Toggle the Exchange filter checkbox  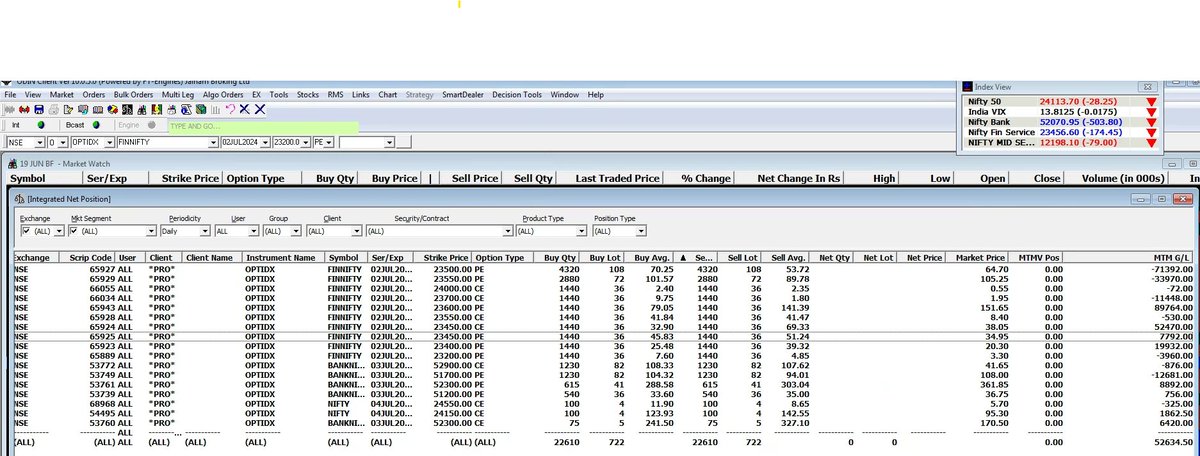[x=25, y=230]
